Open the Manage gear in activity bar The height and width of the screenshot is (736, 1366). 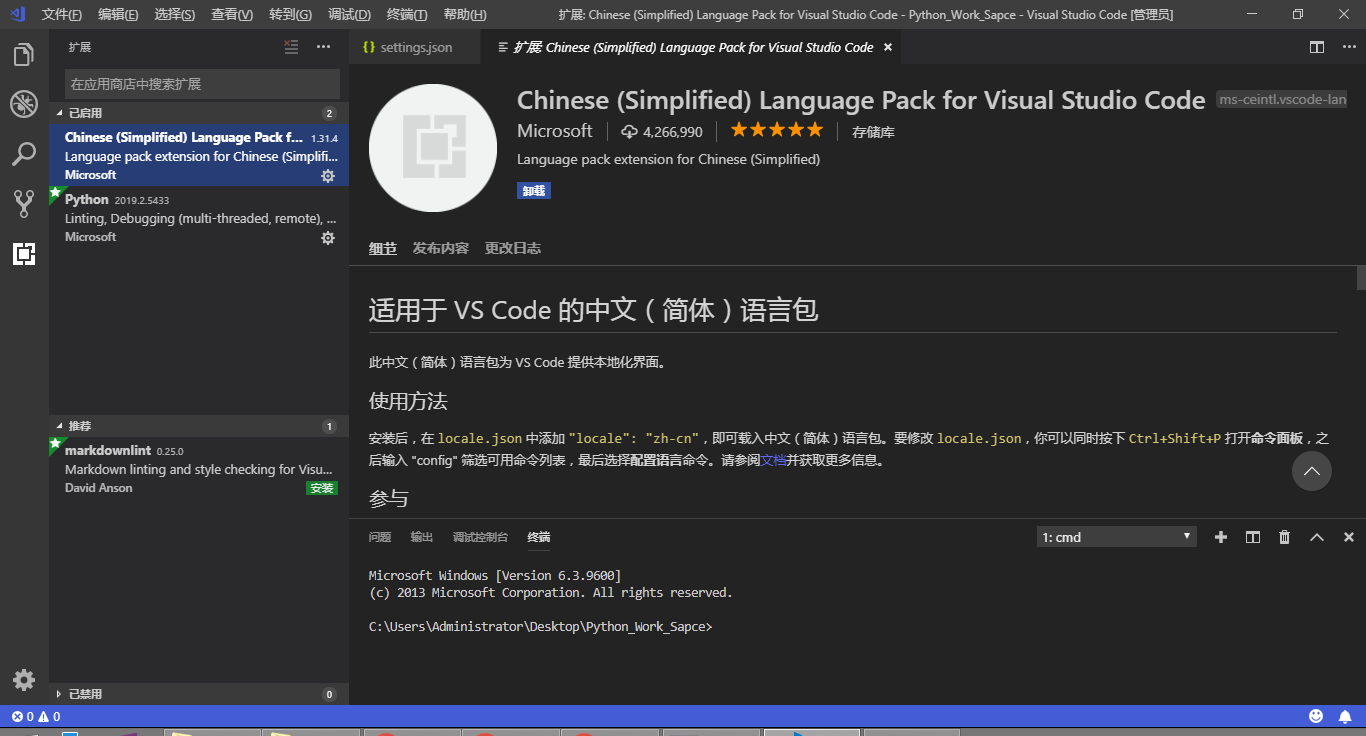(24, 680)
